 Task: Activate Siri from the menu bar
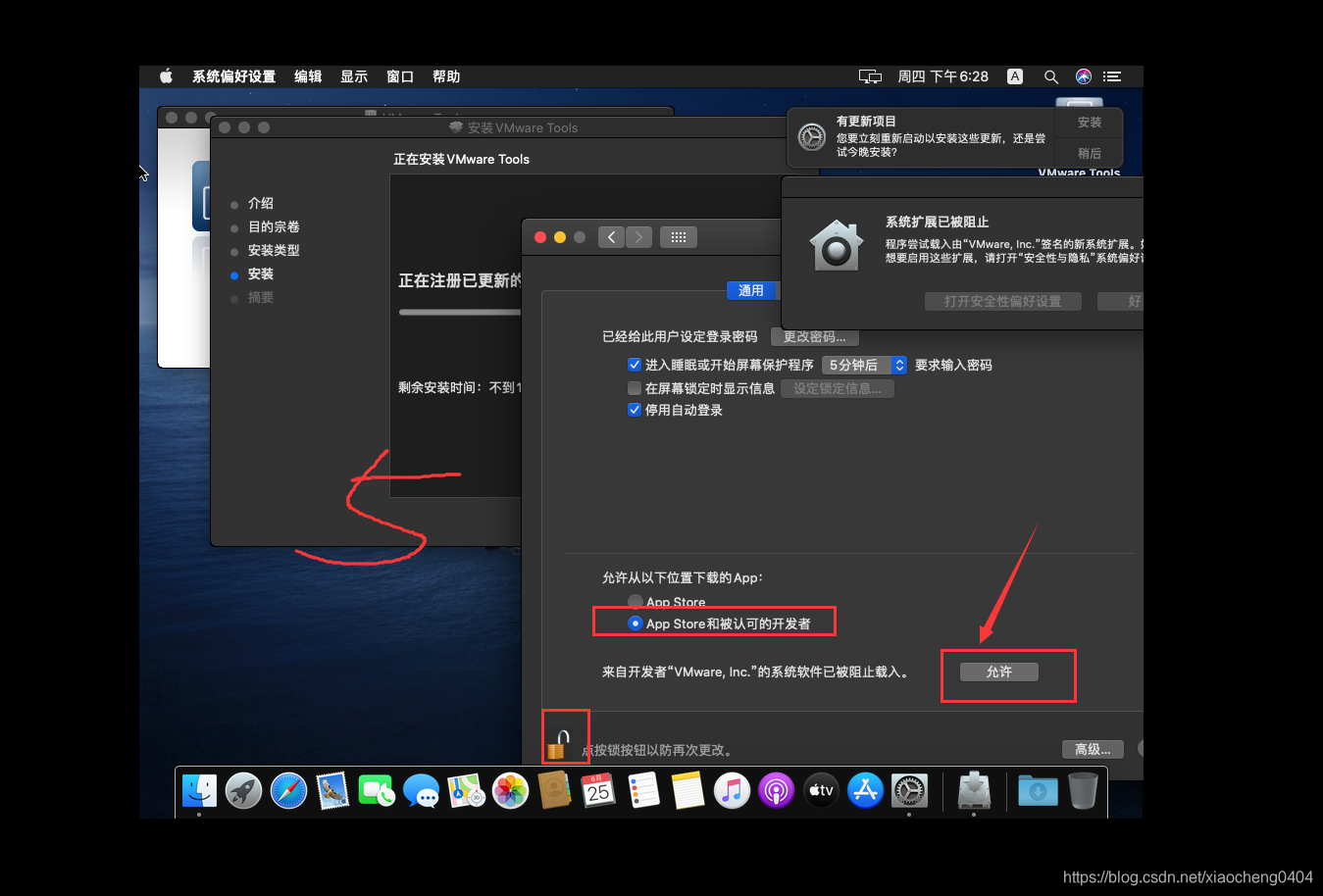click(1084, 76)
